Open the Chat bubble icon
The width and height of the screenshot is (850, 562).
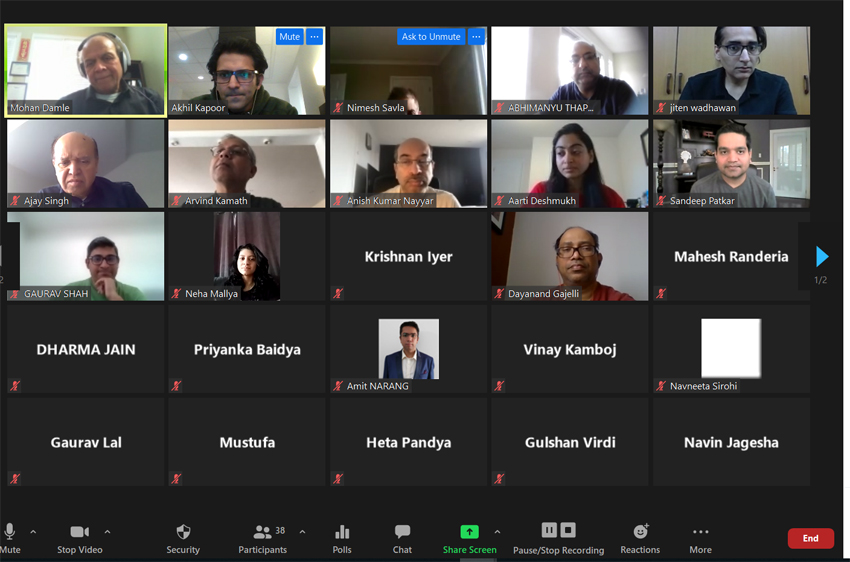pos(402,532)
